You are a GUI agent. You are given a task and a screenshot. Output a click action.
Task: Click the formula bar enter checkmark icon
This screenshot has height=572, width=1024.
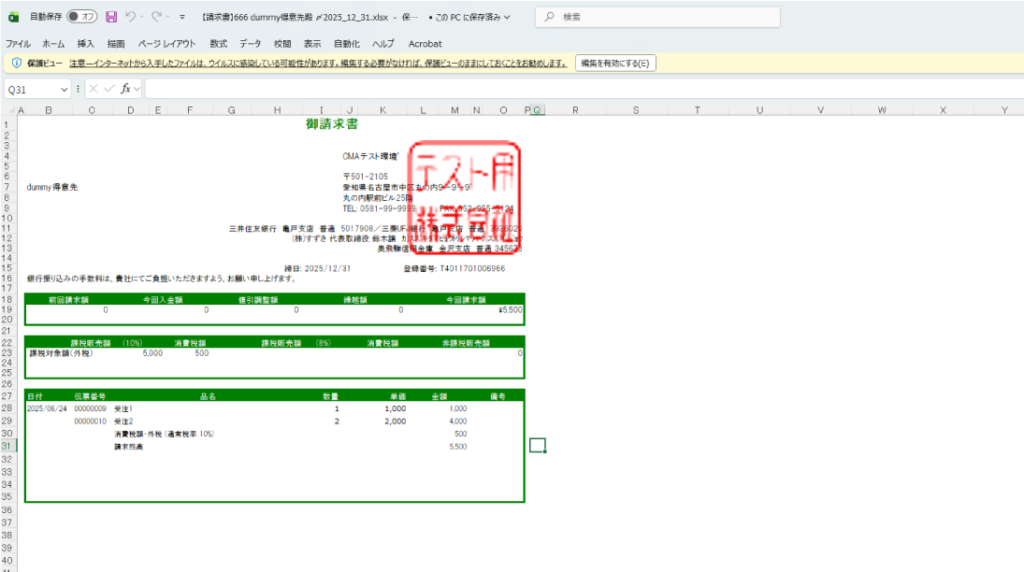tap(109, 89)
